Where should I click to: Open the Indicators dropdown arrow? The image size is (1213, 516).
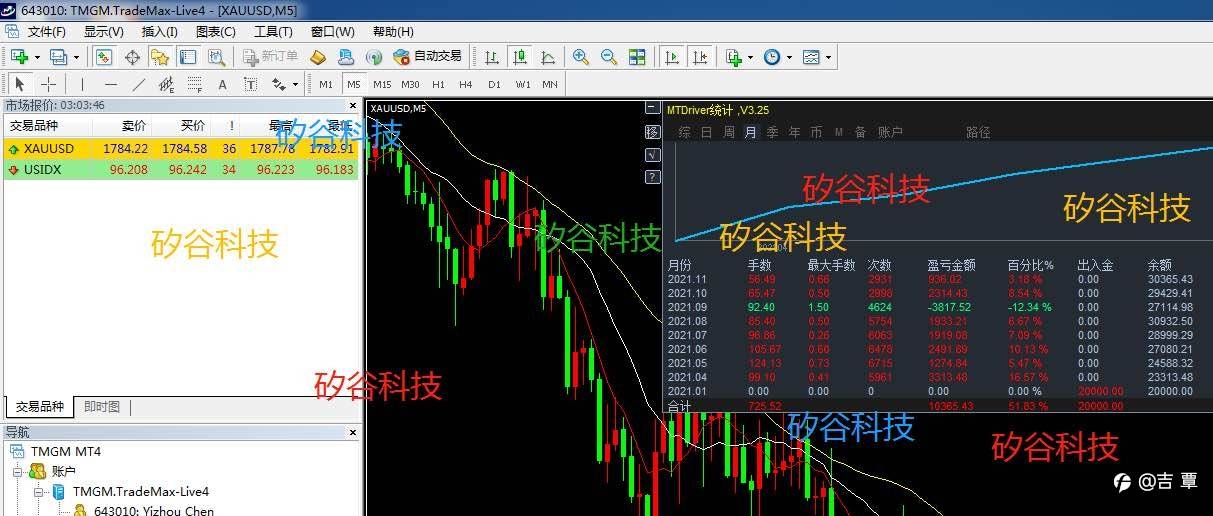750,57
